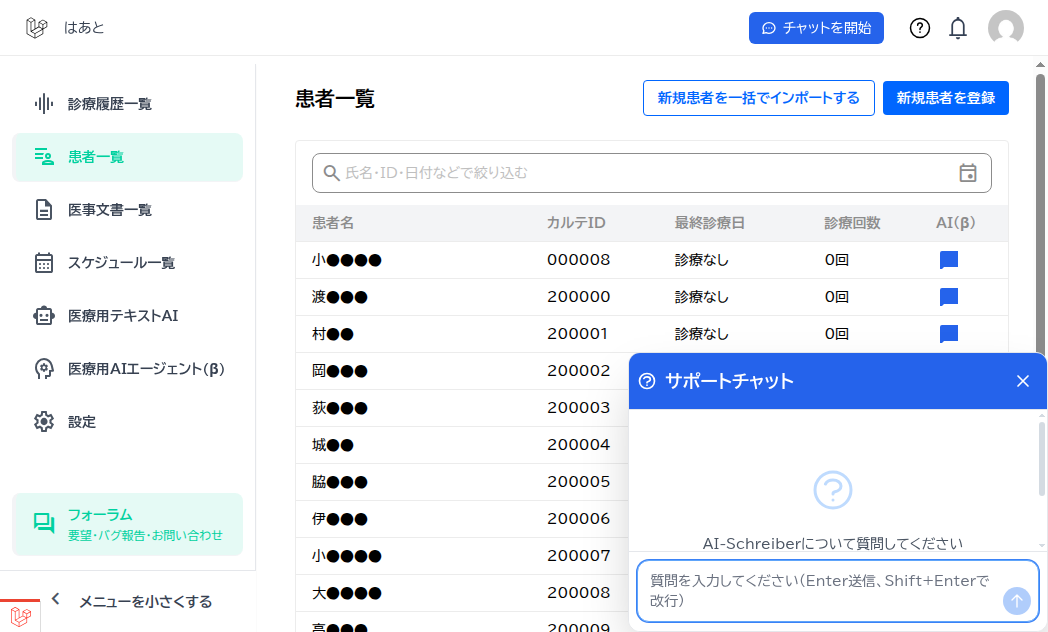Click the 患者一覧 people icon in sidebar
Viewport: 1048px width, 632px height.
[x=42, y=156]
